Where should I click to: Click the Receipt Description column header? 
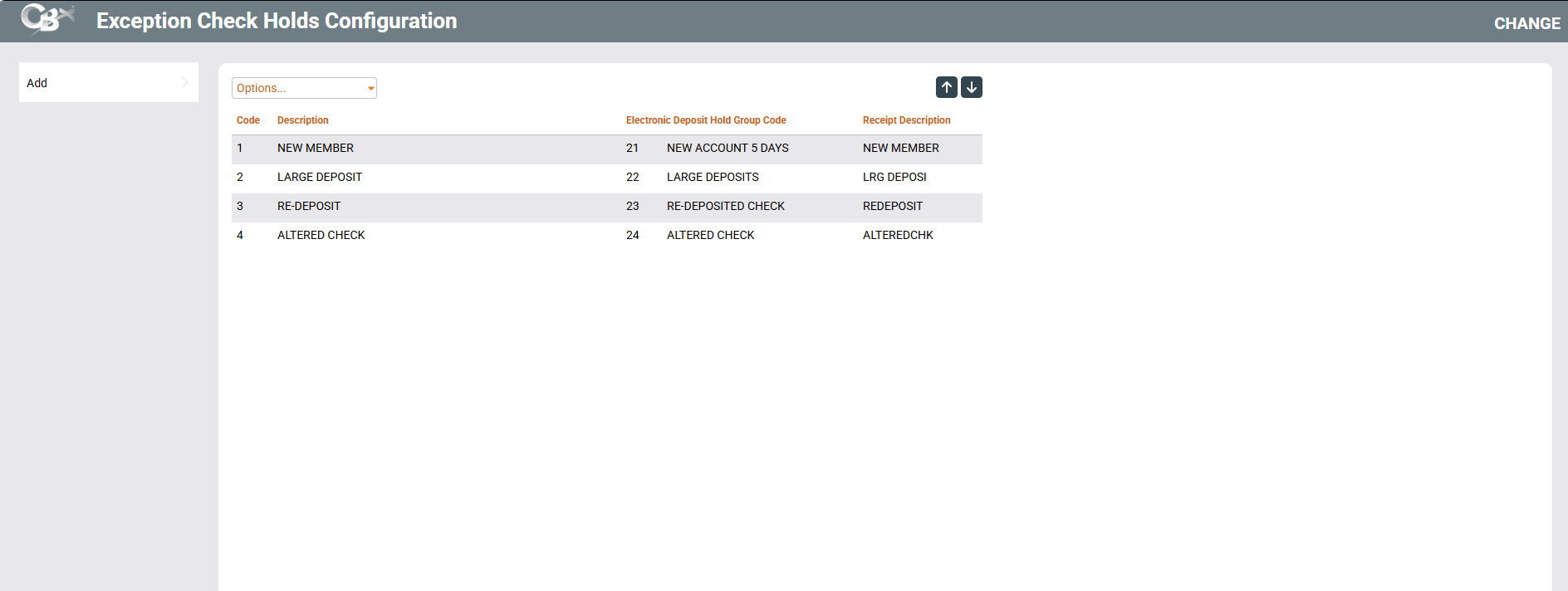[x=907, y=120]
